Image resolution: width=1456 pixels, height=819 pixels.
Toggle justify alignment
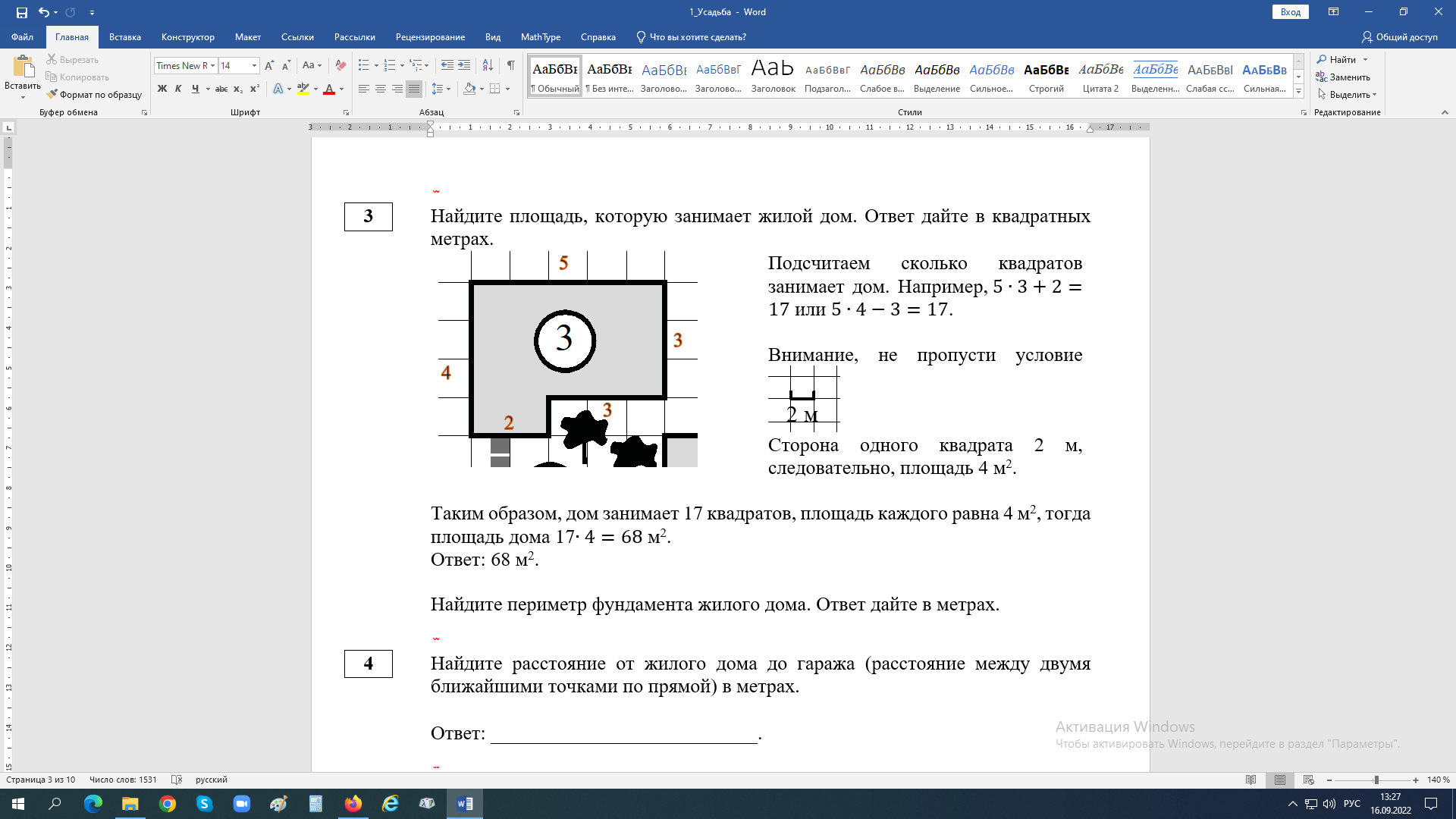[414, 89]
